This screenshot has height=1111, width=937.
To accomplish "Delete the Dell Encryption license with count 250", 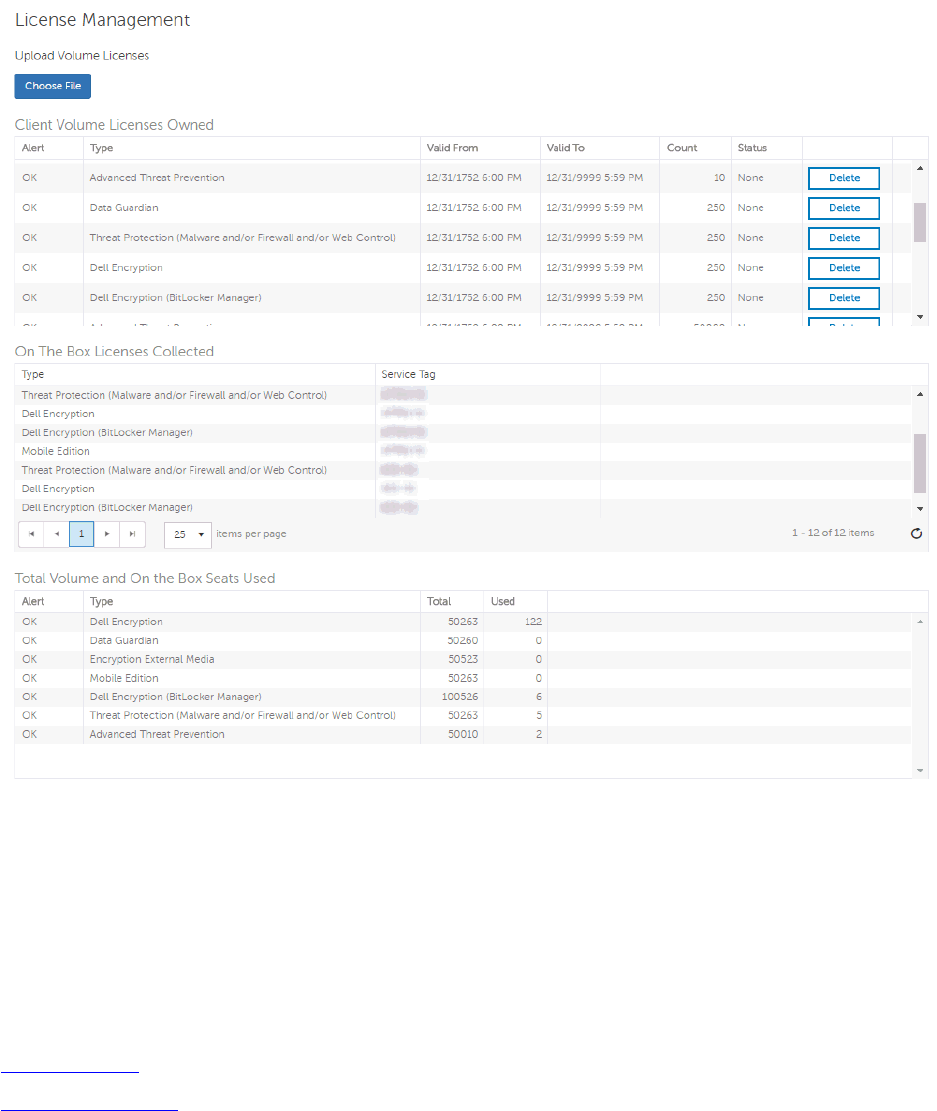I will coord(843,268).
